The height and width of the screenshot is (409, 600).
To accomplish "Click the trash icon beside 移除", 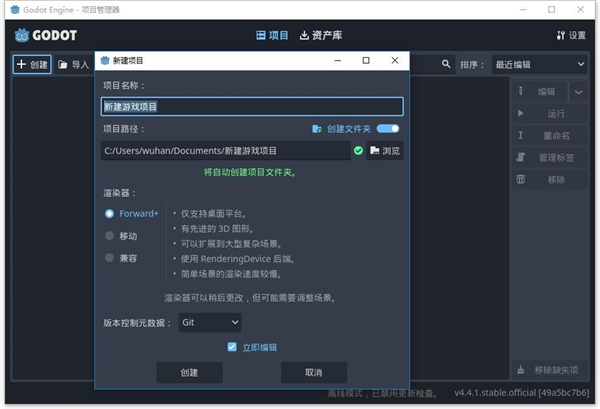I will 520,179.
